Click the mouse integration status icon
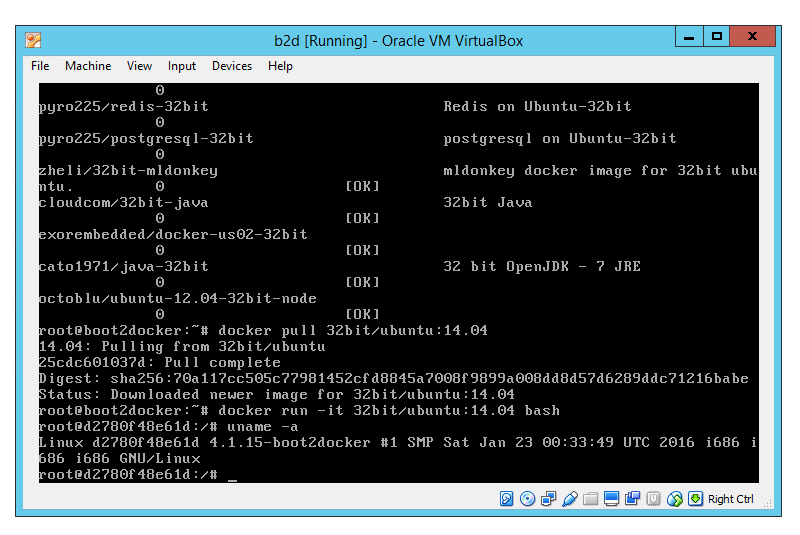Image resolution: width=800 pixels, height=535 pixels. click(x=674, y=498)
